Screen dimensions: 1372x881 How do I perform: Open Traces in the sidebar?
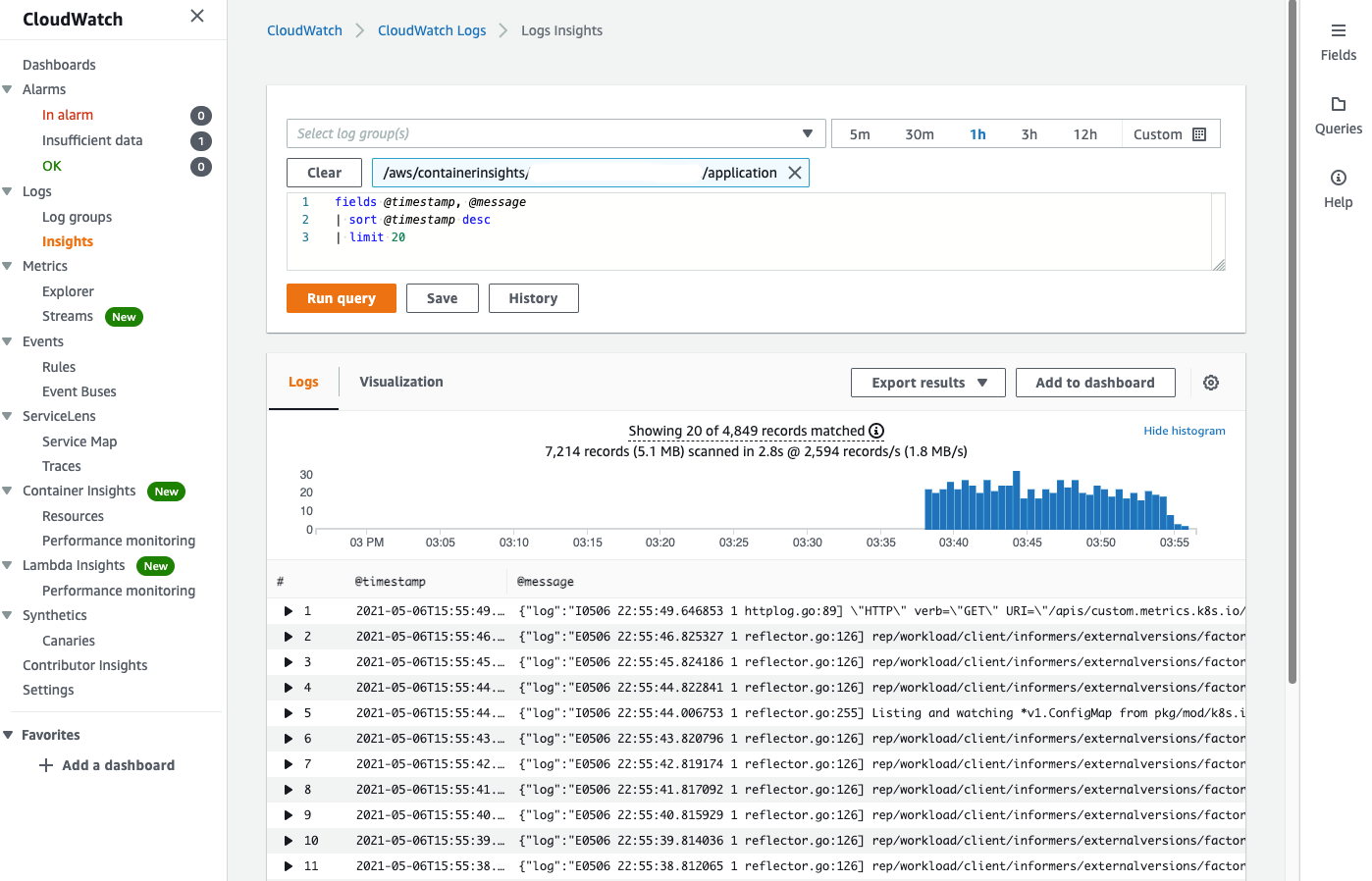tap(62, 466)
